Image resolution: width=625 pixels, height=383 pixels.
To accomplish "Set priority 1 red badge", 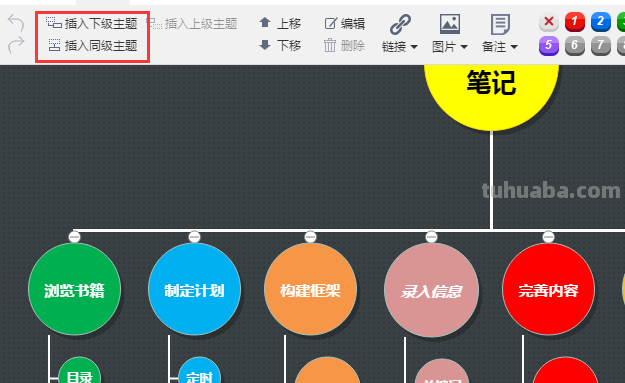I will (x=575, y=22).
